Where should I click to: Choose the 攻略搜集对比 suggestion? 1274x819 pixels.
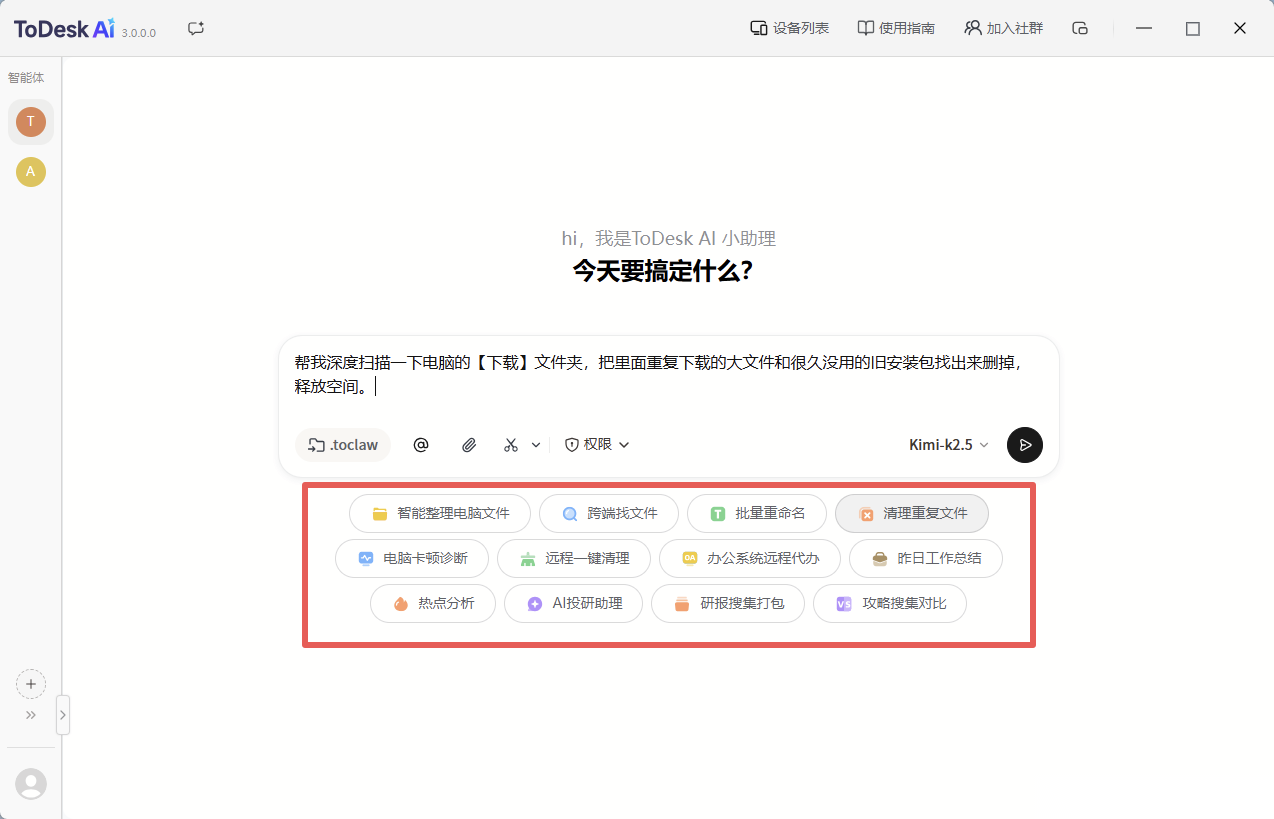[890, 603]
